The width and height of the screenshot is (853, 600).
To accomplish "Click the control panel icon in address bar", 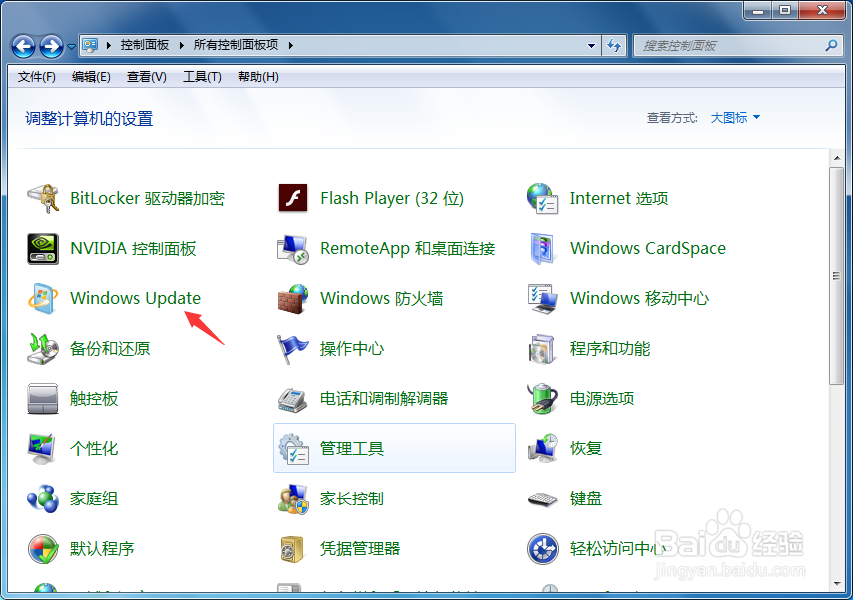I will point(90,45).
